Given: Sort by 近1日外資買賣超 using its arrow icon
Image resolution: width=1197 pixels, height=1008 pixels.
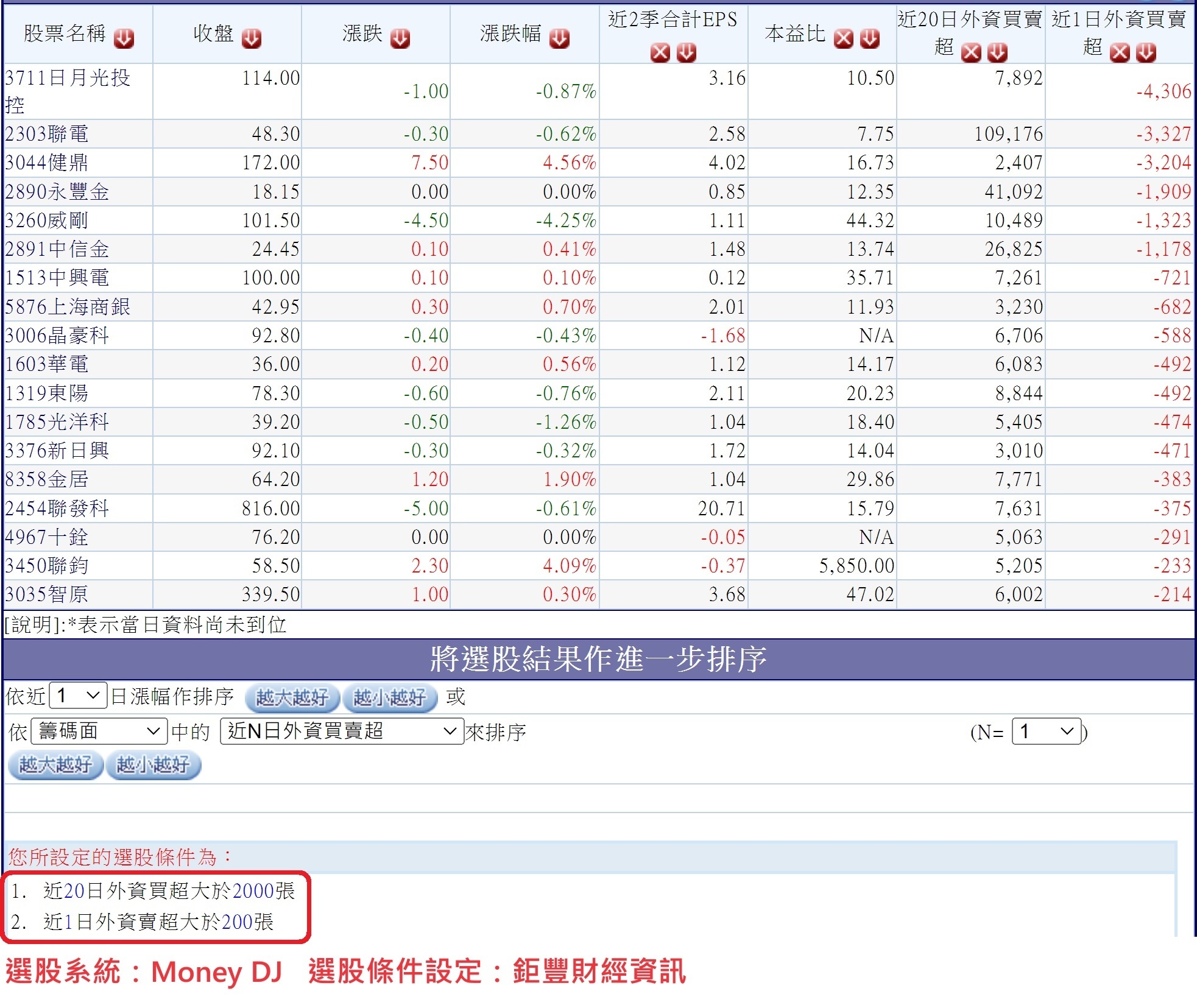Looking at the screenshot, I should pos(1146,53).
